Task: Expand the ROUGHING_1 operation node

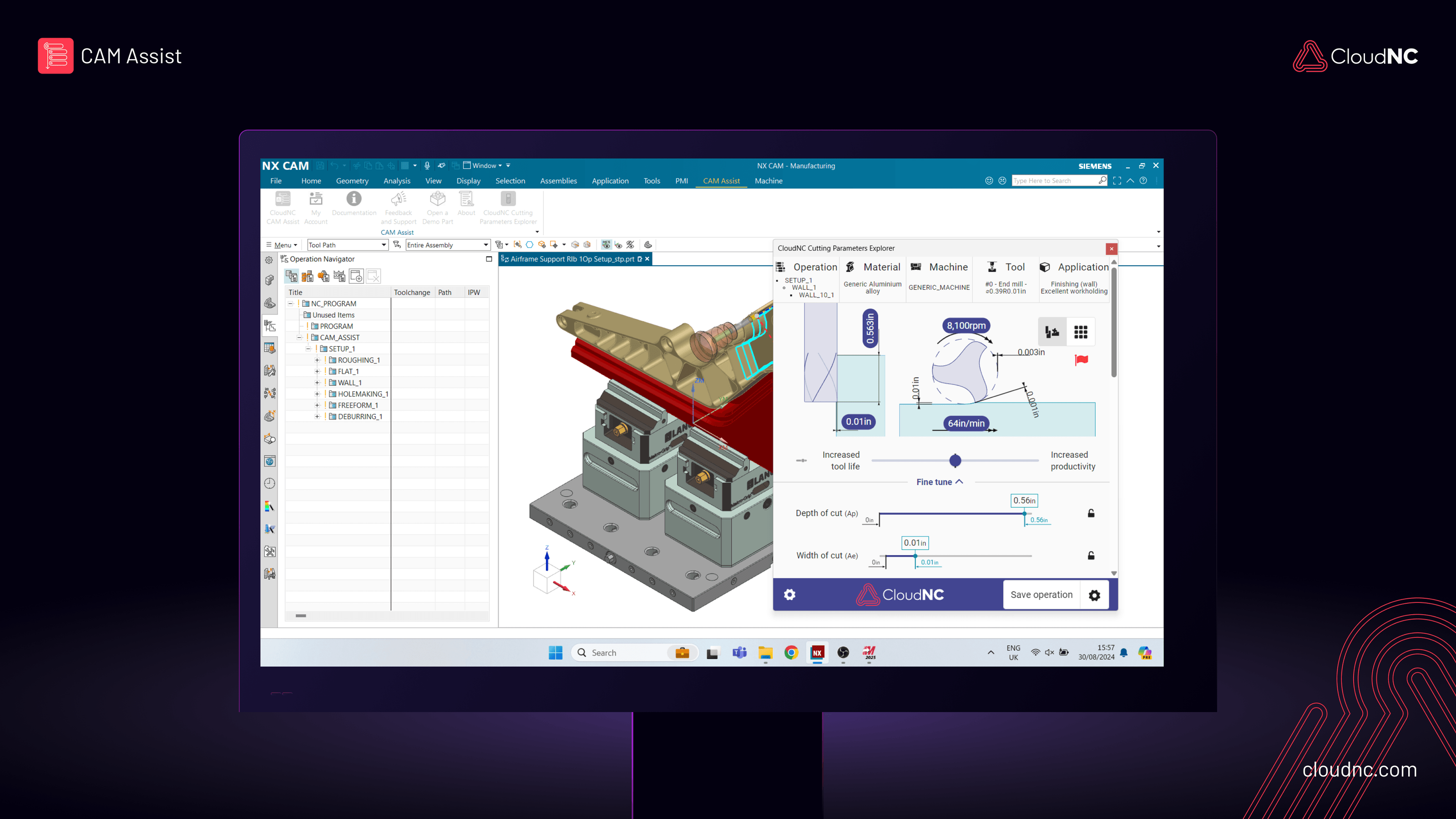Action: click(x=317, y=360)
